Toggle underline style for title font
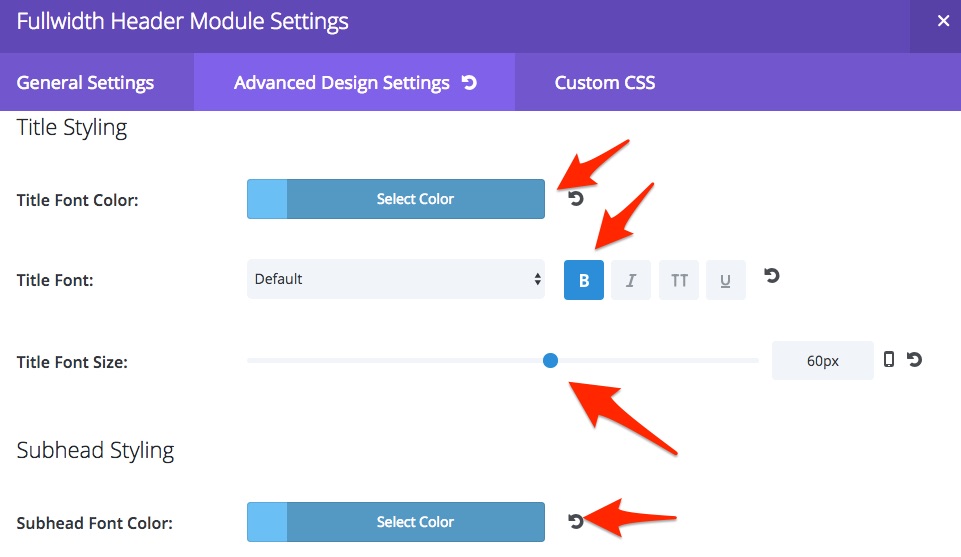 [x=726, y=280]
